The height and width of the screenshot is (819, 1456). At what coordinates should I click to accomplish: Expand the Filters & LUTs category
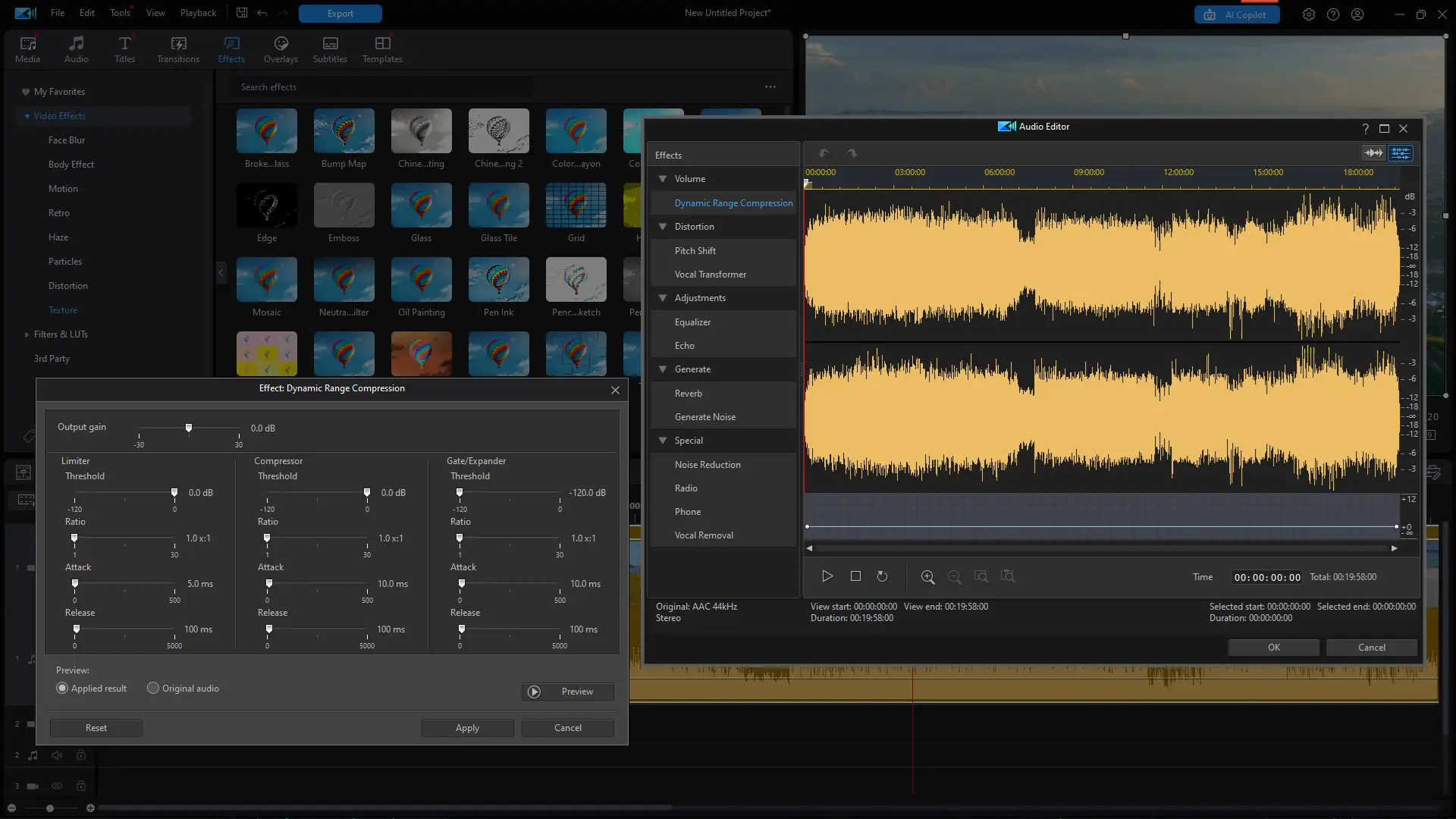pos(27,334)
